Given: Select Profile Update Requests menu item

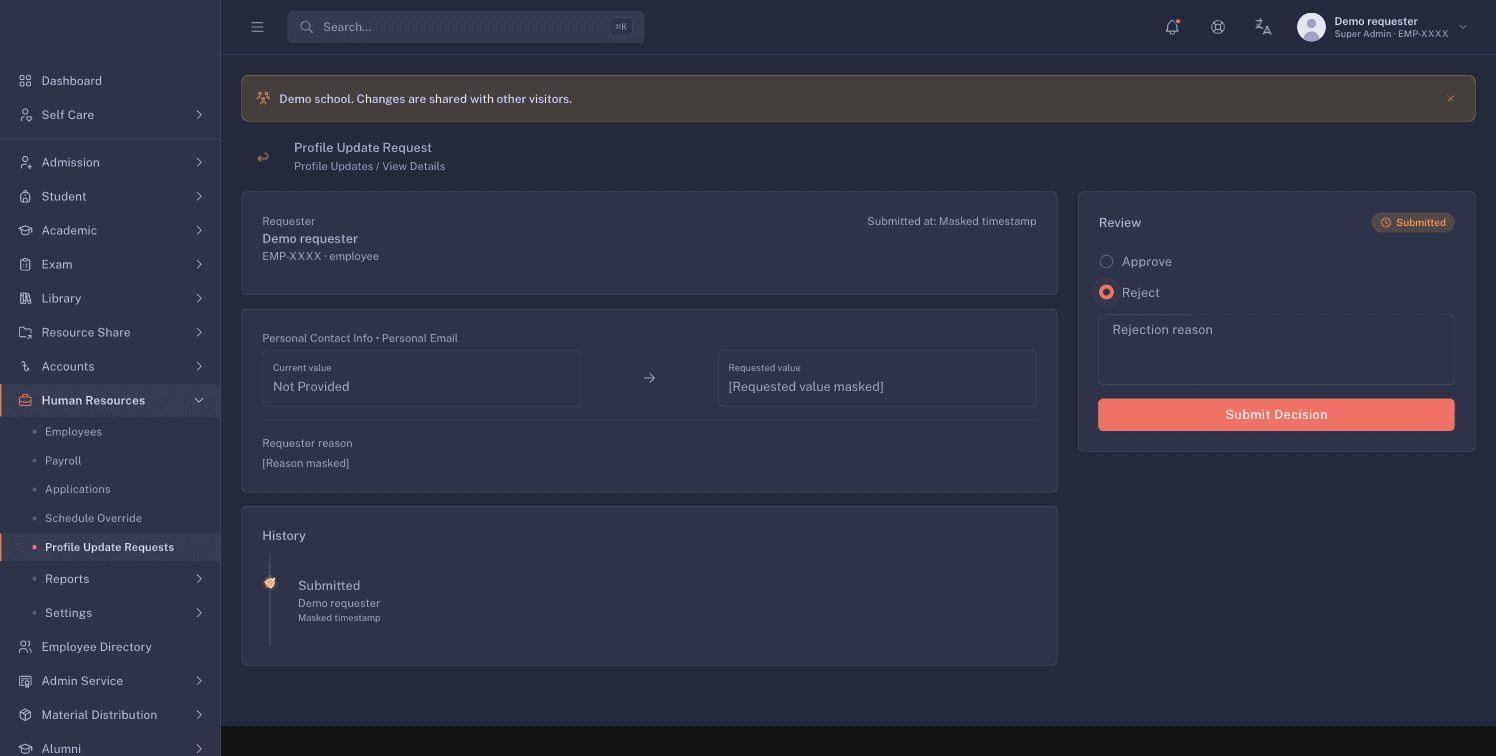Looking at the screenshot, I should (110, 547).
